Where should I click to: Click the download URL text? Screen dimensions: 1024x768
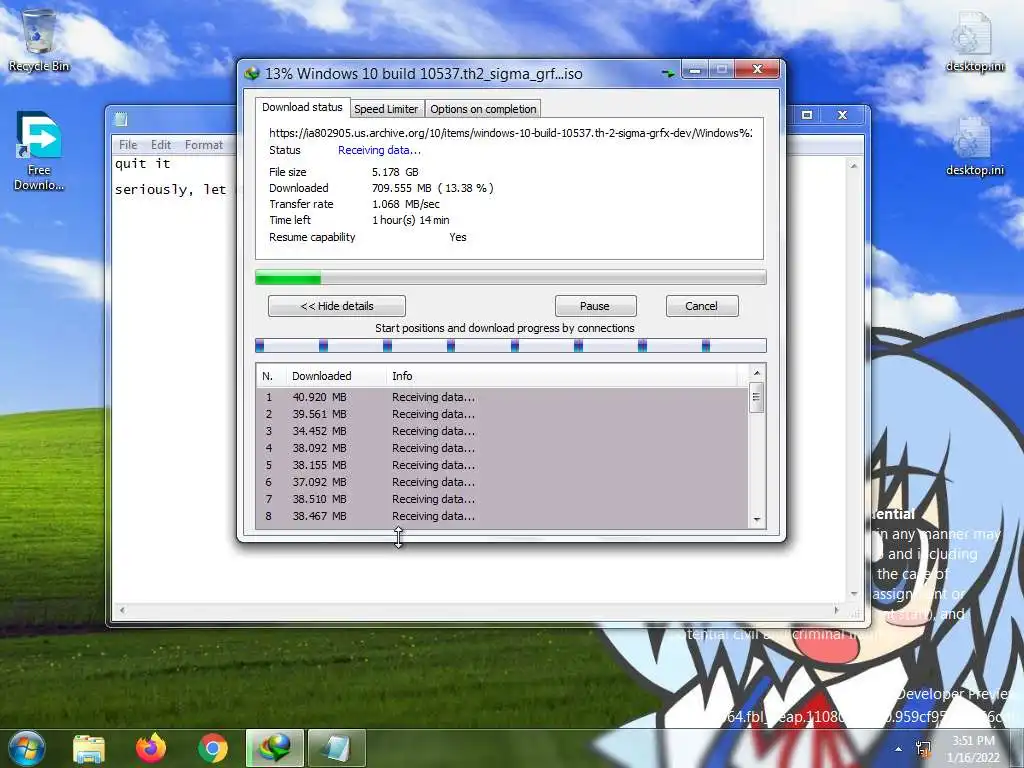pos(511,133)
